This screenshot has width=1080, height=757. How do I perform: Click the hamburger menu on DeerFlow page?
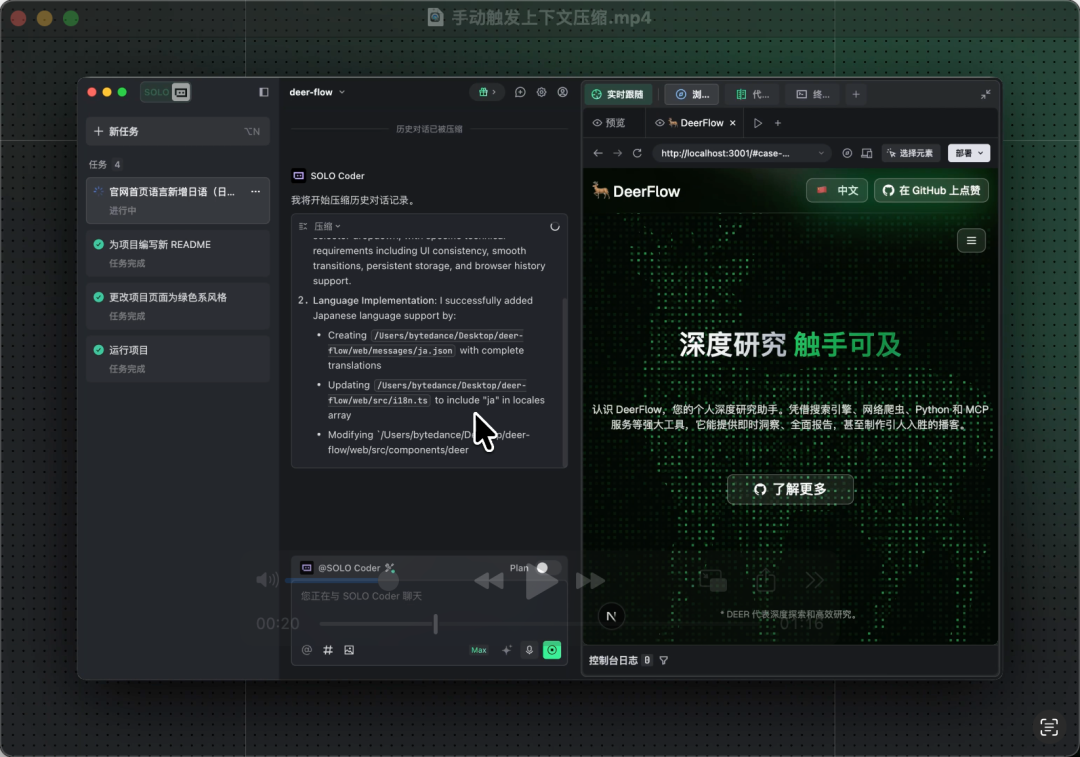(x=971, y=240)
